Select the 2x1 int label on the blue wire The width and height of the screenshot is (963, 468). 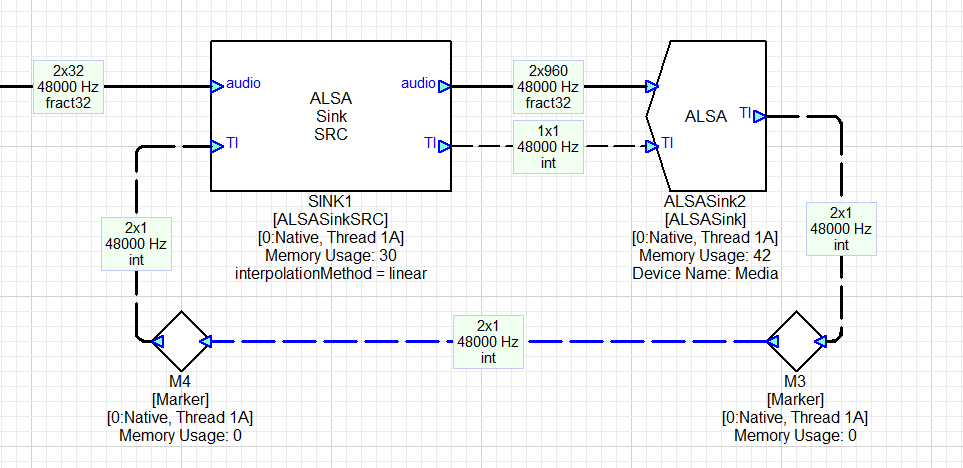click(x=488, y=341)
